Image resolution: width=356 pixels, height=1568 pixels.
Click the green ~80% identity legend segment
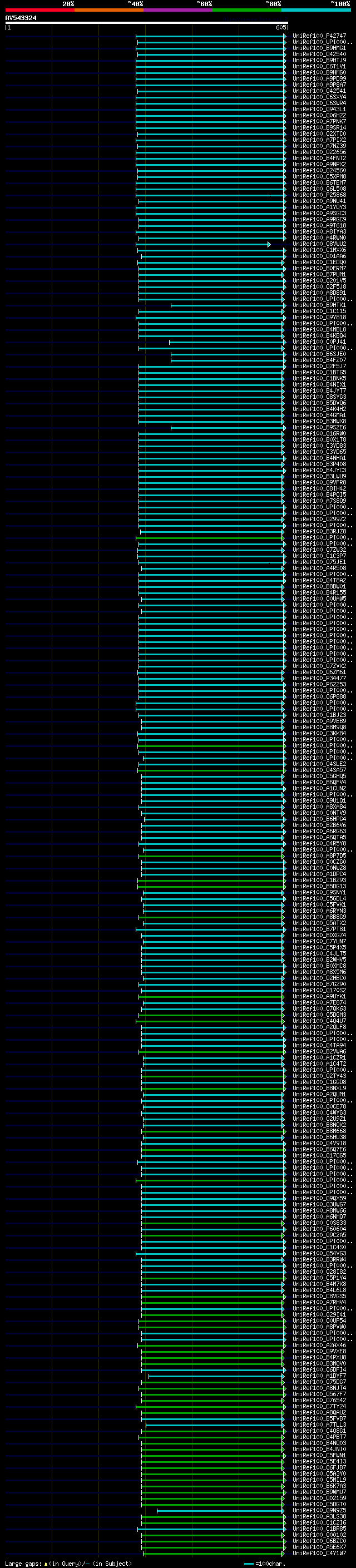[247, 10]
